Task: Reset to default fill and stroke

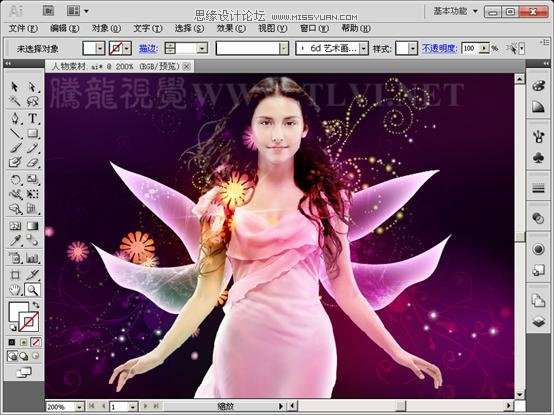Action: pyautogui.click(x=12, y=327)
